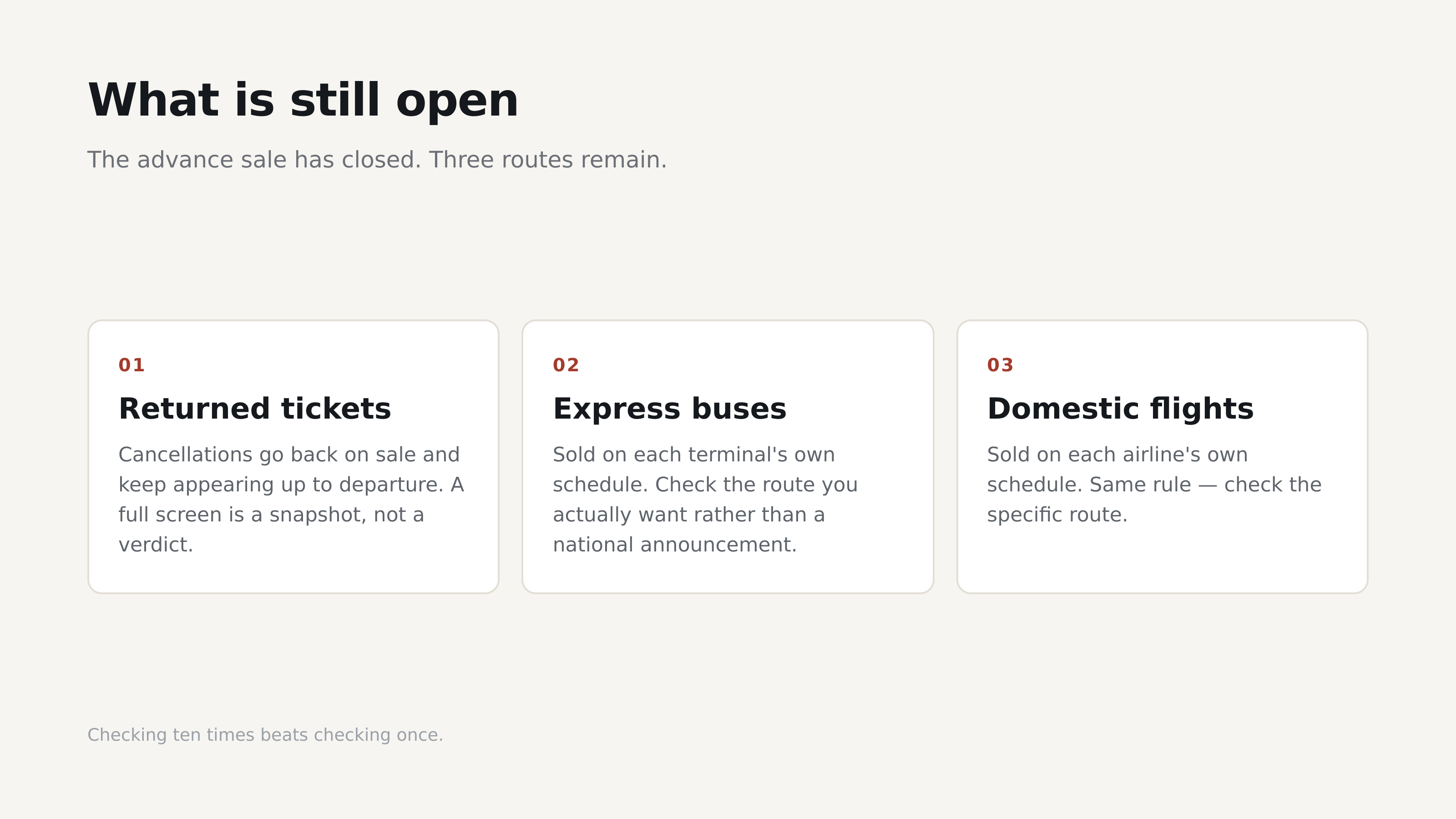The width and height of the screenshot is (1456, 819).
Task: Click the "Checking ten times" footer note
Action: 265,735
